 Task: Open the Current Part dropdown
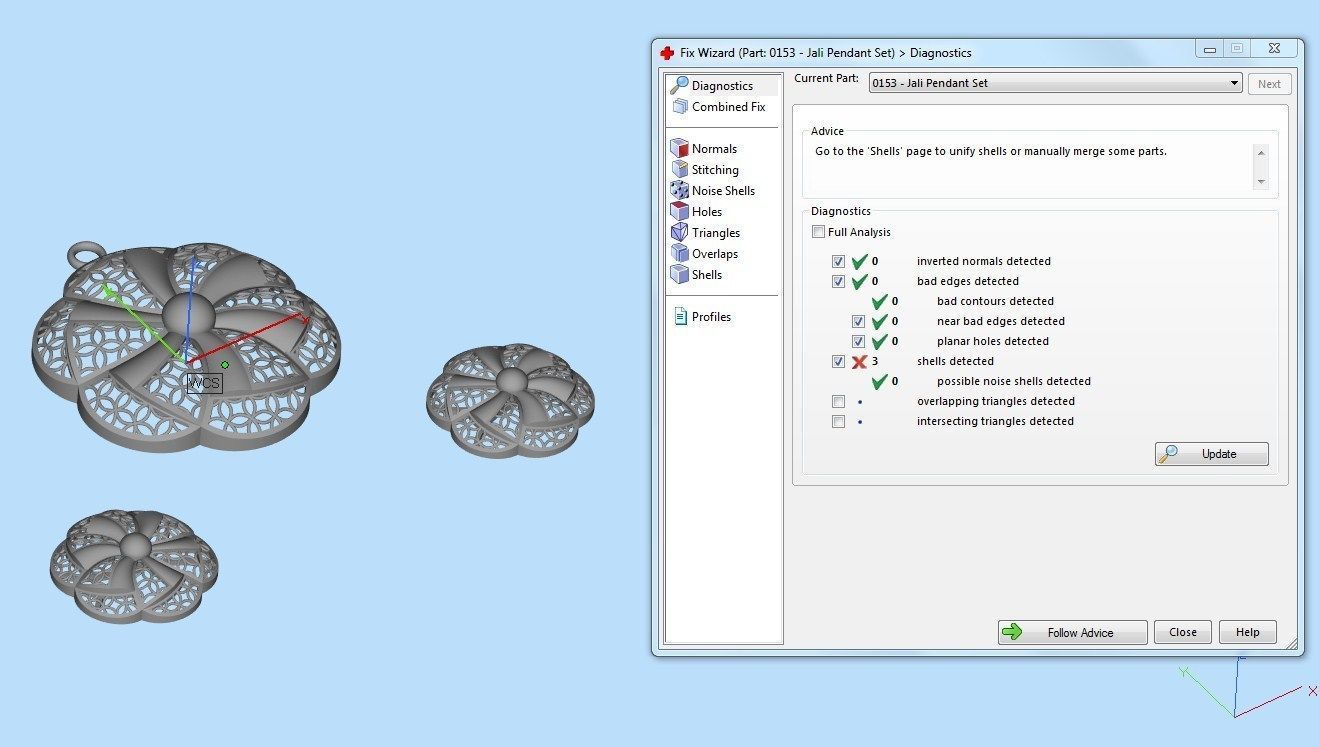tap(1055, 83)
